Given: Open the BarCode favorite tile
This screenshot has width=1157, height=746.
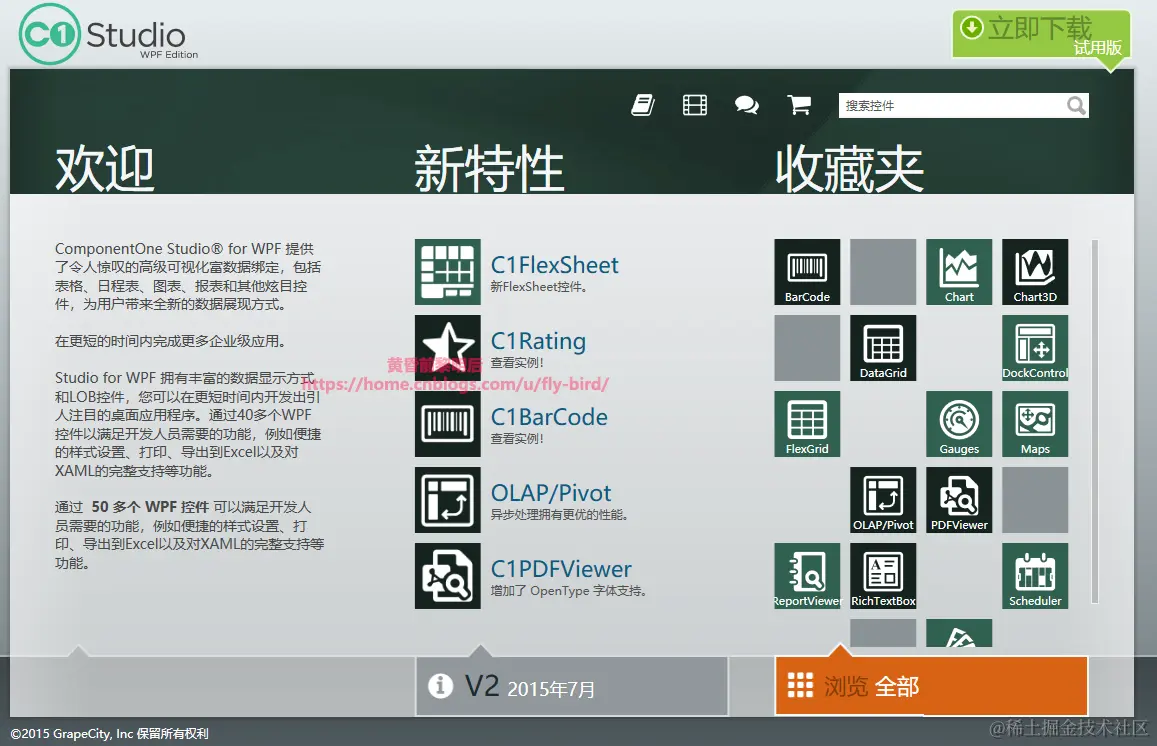Looking at the screenshot, I should pyautogui.click(x=807, y=272).
